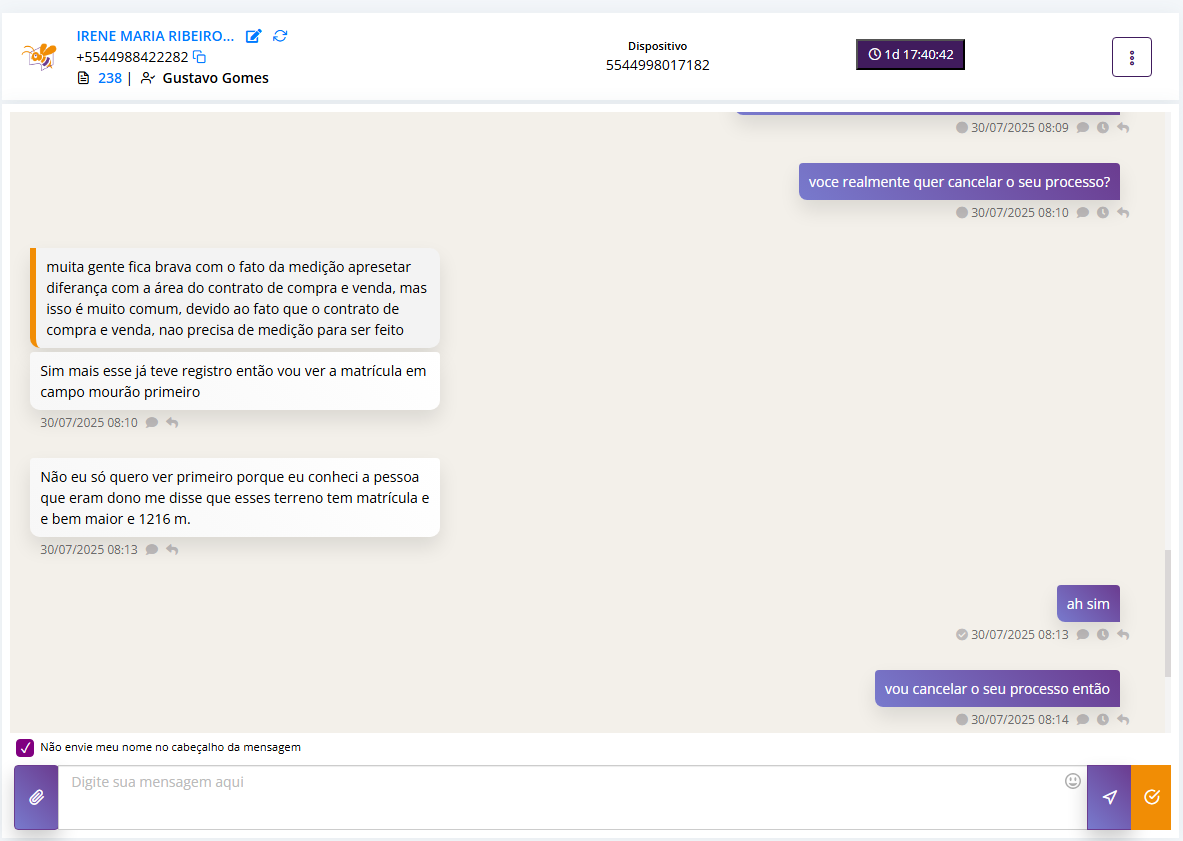Click the quoted message 'muita gente fica brava'
Screen dimensions: 1183x841
click(235, 298)
